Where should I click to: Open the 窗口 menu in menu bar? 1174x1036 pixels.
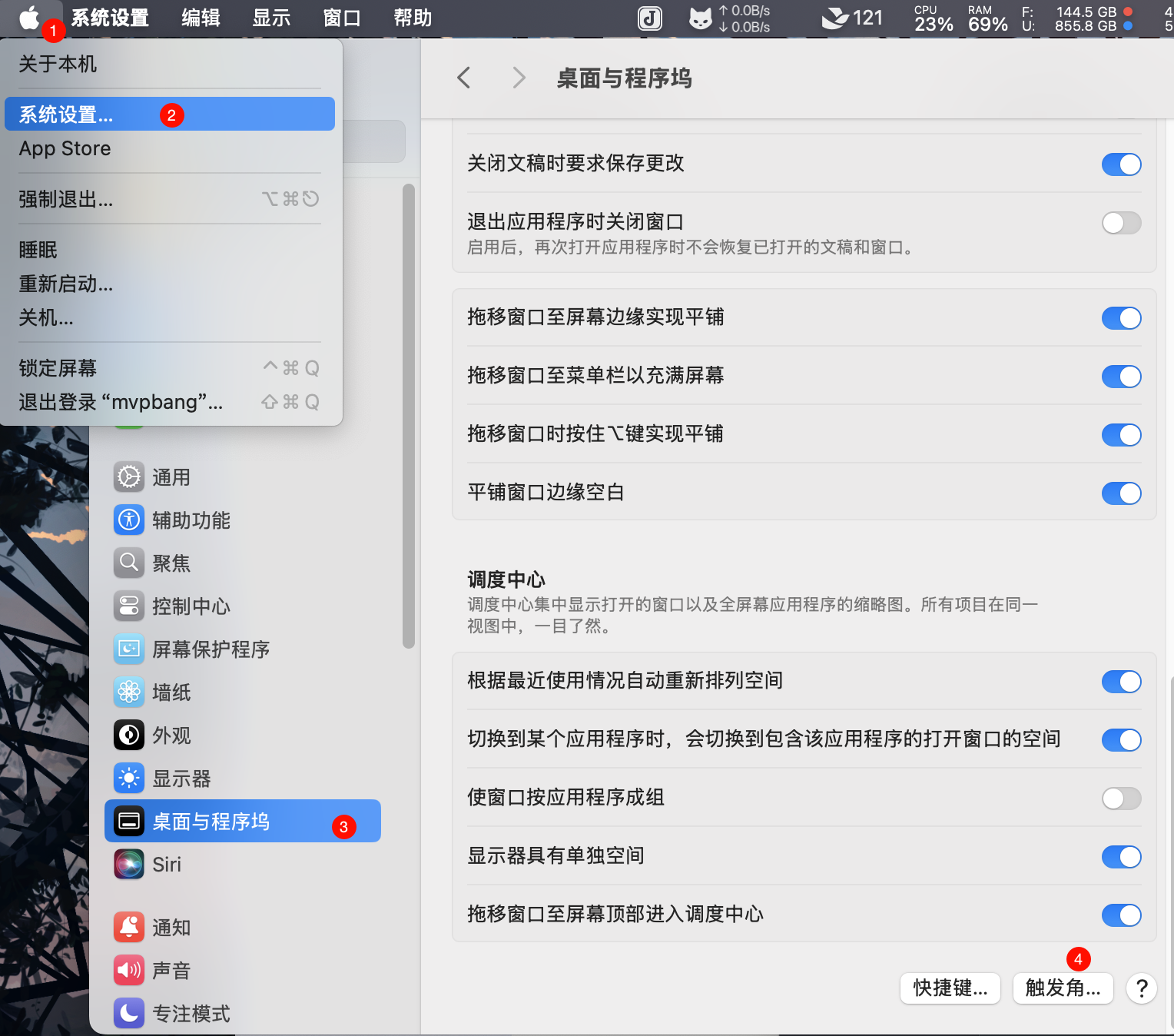[x=342, y=18]
